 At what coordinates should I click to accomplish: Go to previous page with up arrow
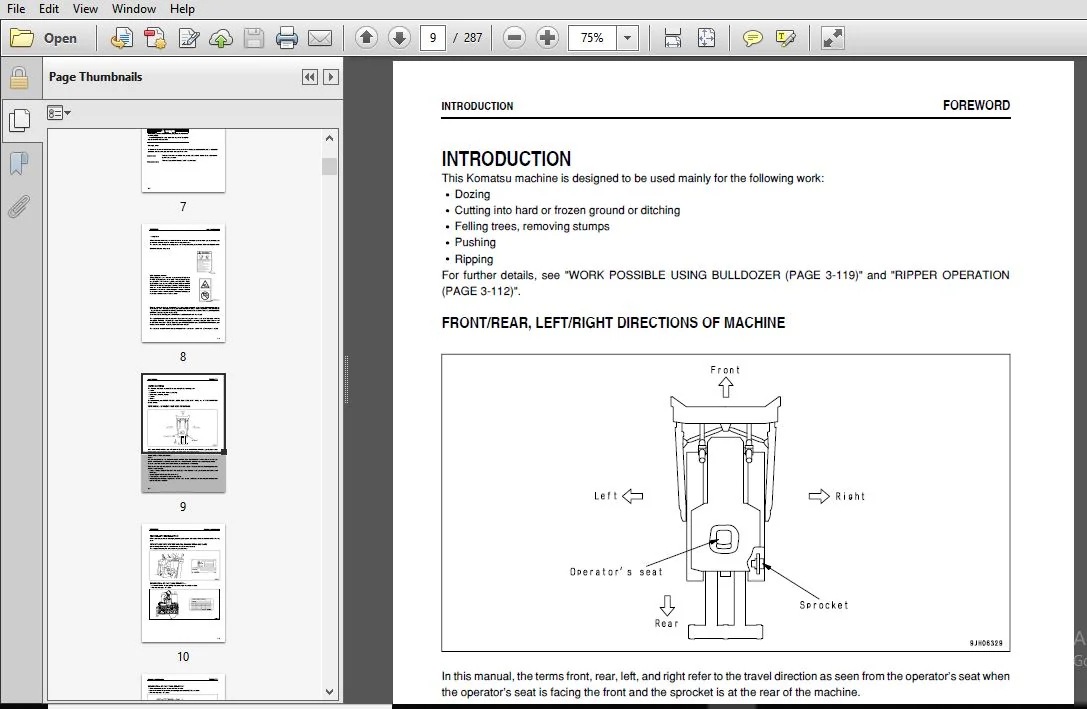pos(366,37)
